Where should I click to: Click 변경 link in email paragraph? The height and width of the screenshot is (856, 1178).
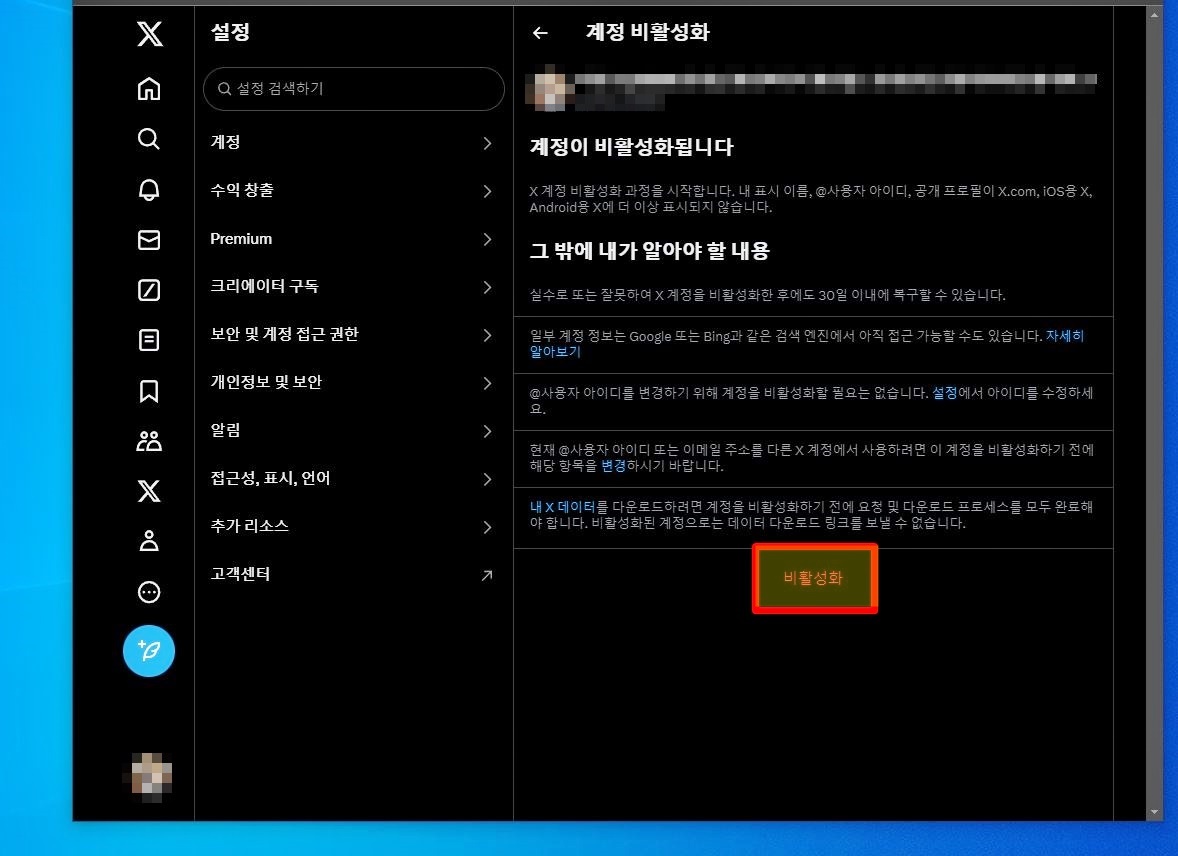[613, 466]
